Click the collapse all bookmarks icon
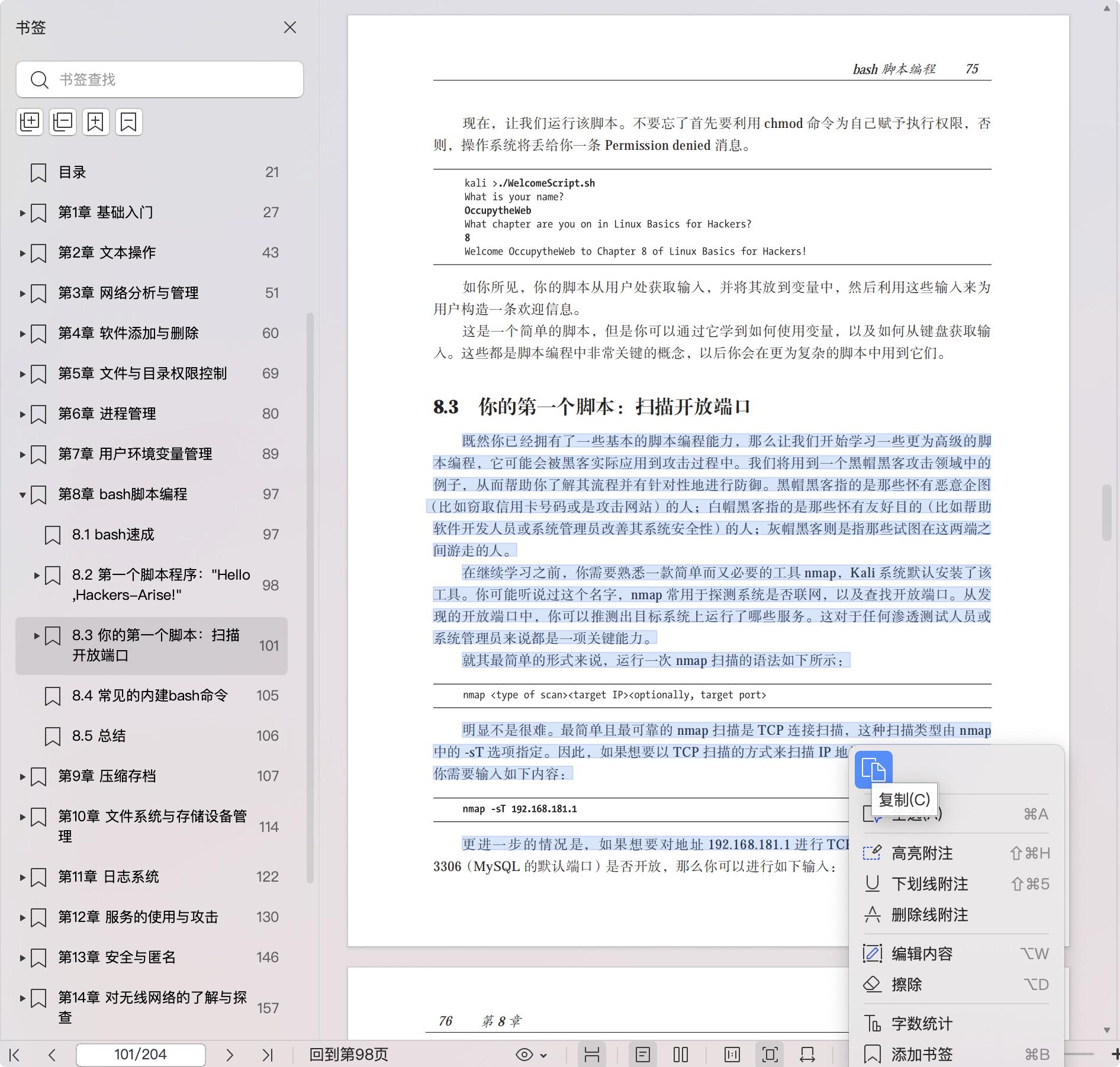This screenshot has width=1120, height=1067. (63, 122)
